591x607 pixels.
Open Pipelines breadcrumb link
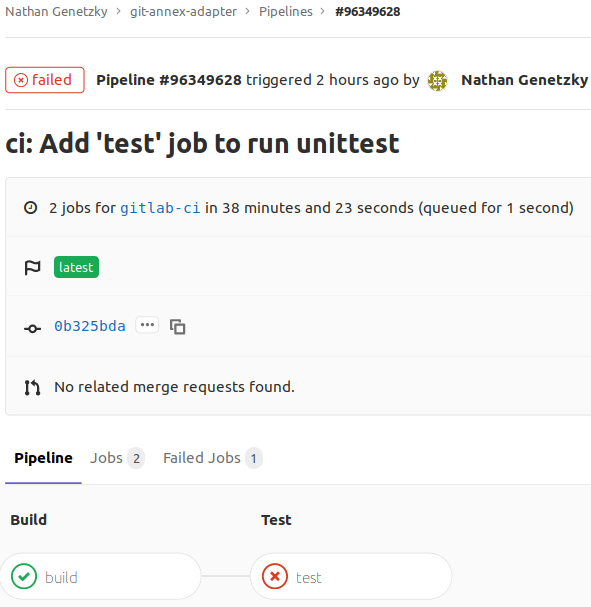(x=286, y=12)
